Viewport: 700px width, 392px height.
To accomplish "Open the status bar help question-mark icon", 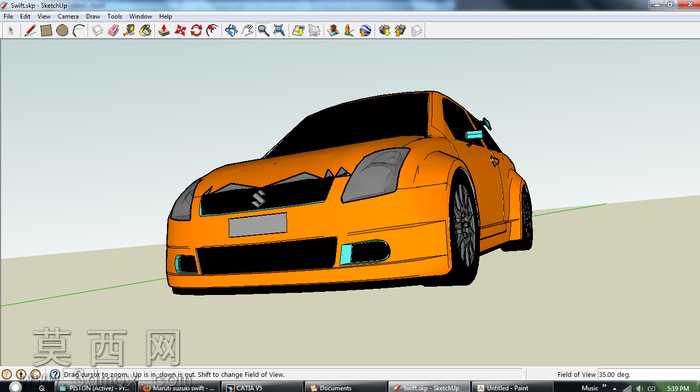I will coord(54,374).
